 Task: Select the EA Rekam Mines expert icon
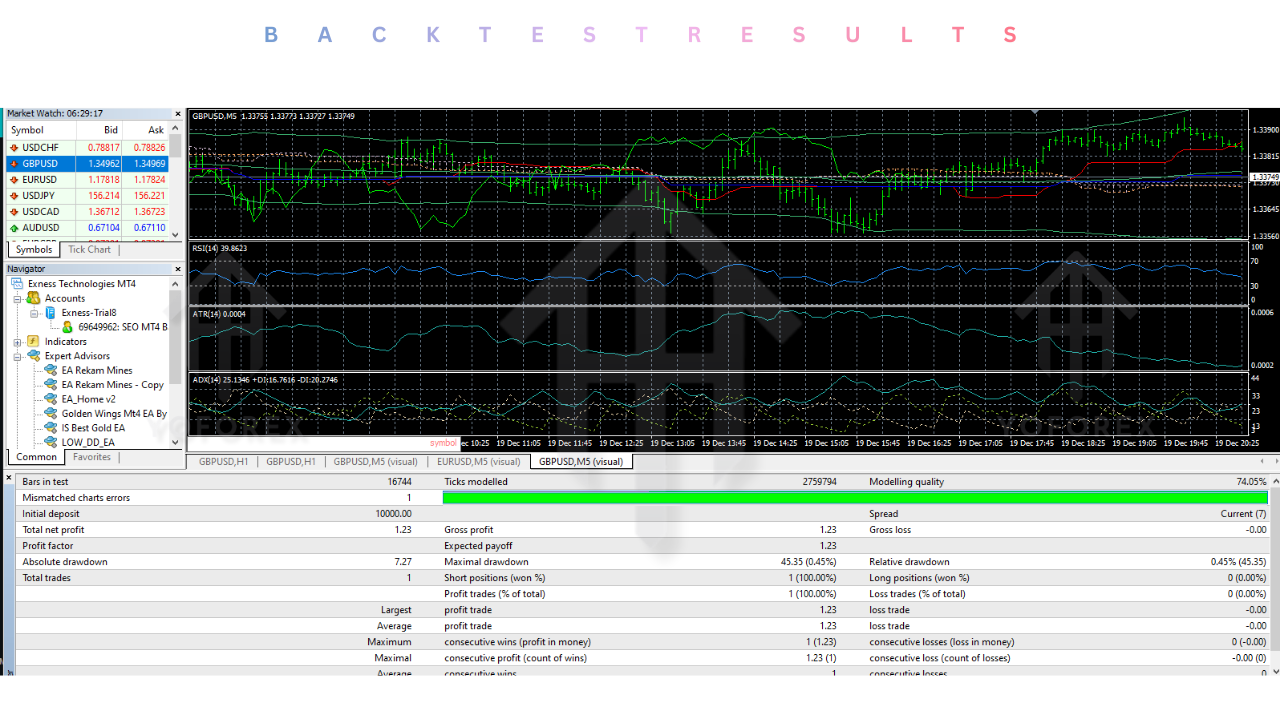coord(50,370)
